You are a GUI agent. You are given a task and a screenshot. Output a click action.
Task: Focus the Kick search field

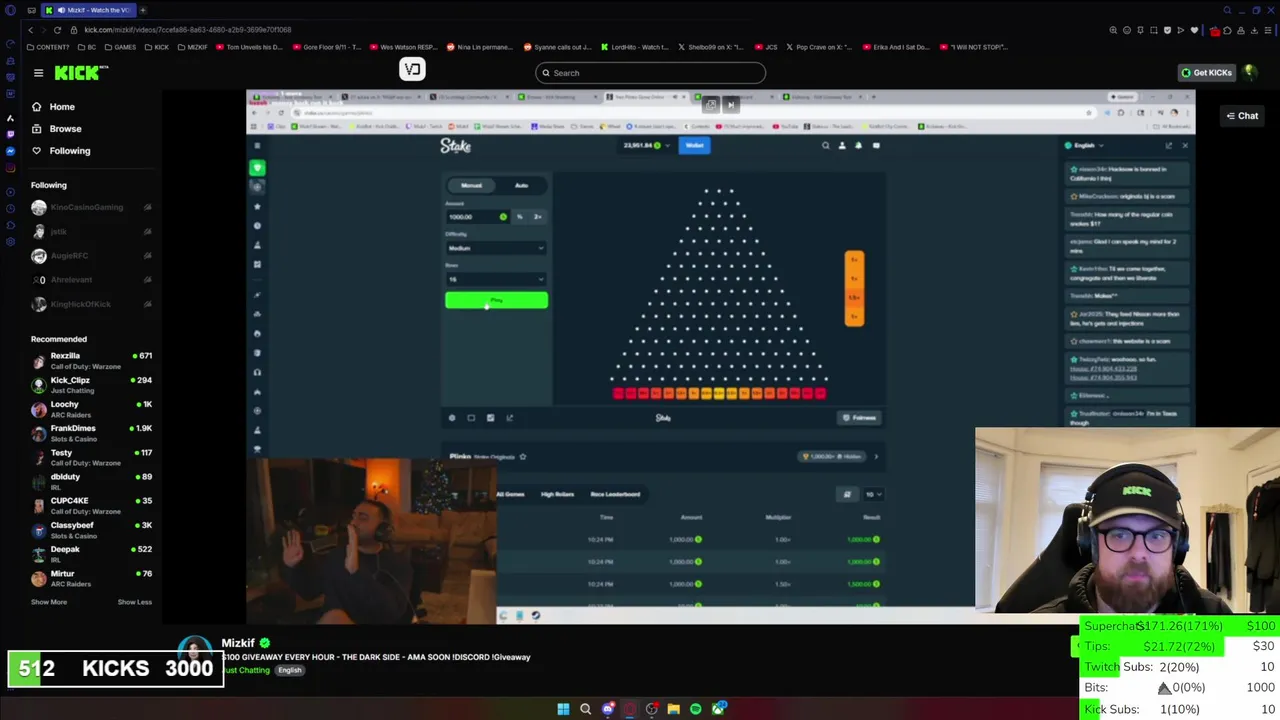(x=650, y=72)
